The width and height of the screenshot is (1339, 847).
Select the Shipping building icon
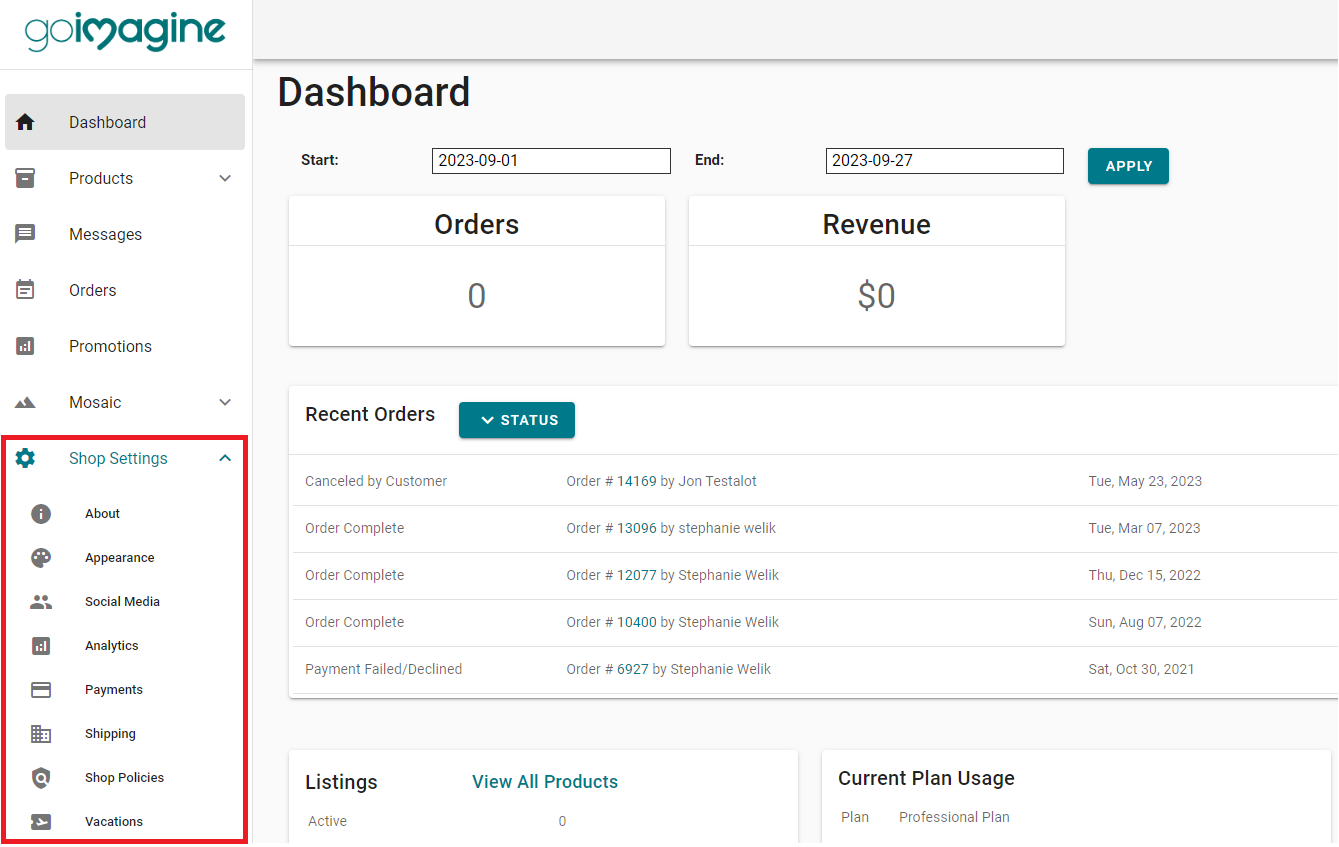(x=40, y=733)
